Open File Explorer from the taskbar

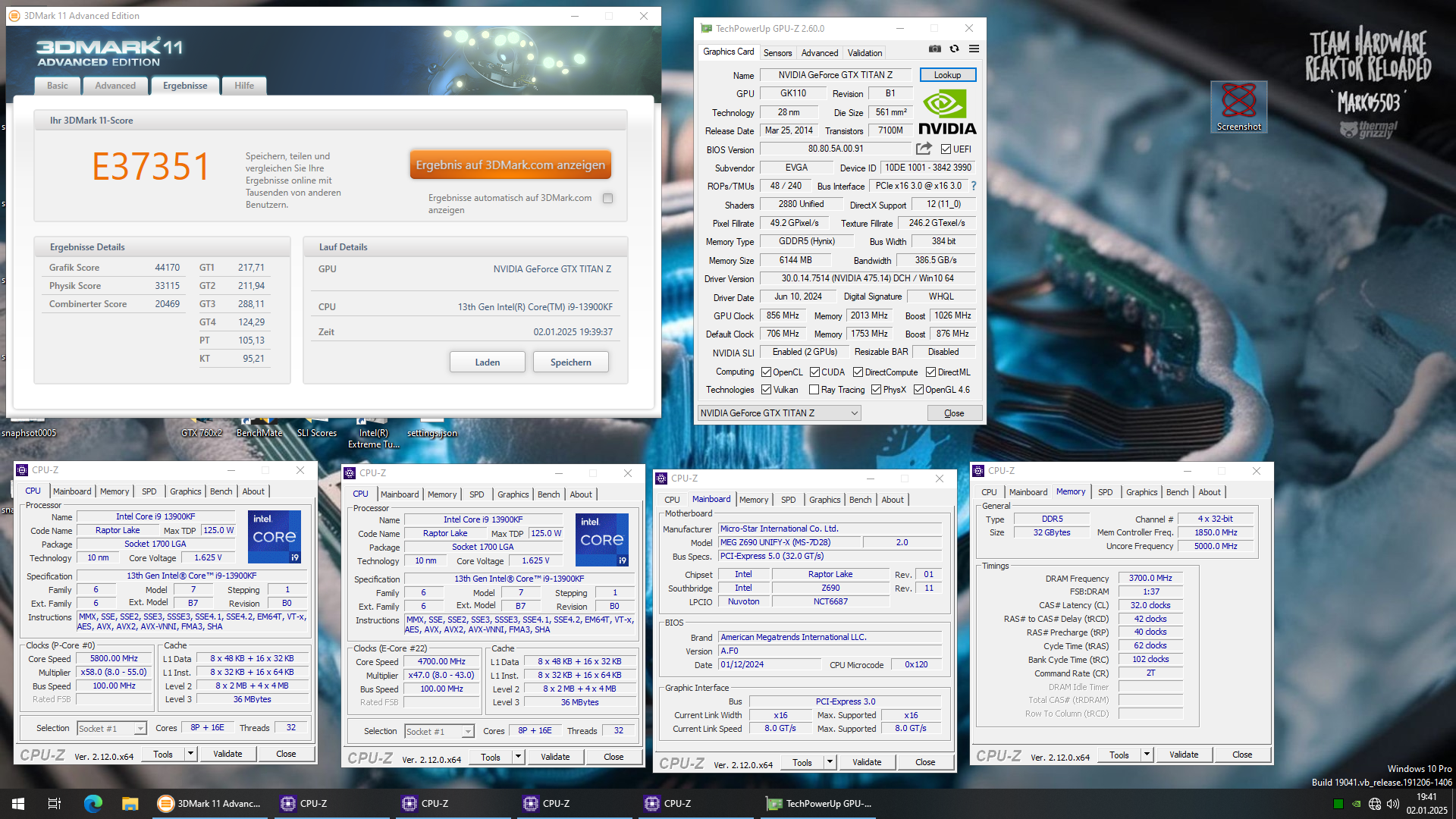pos(130,804)
